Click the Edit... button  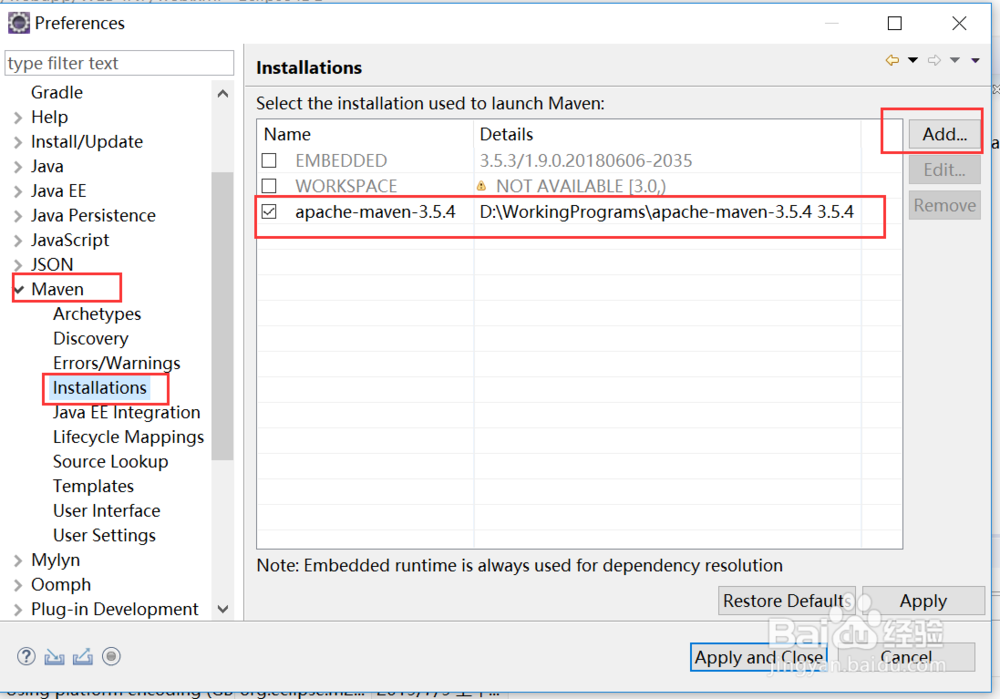pos(945,170)
